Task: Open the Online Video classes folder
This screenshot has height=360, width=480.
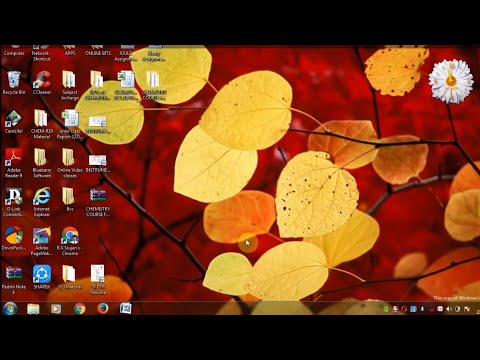Action: pyautogui.click(x=70, y=163)
